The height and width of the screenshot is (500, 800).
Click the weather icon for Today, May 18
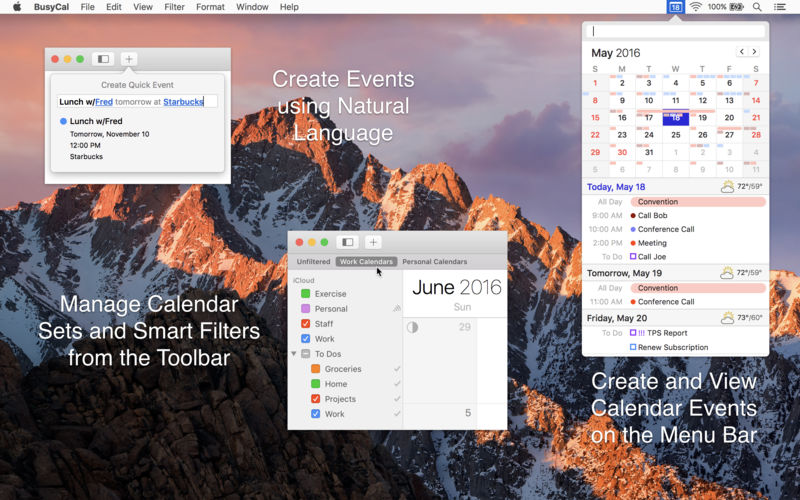tap(727, 187)
